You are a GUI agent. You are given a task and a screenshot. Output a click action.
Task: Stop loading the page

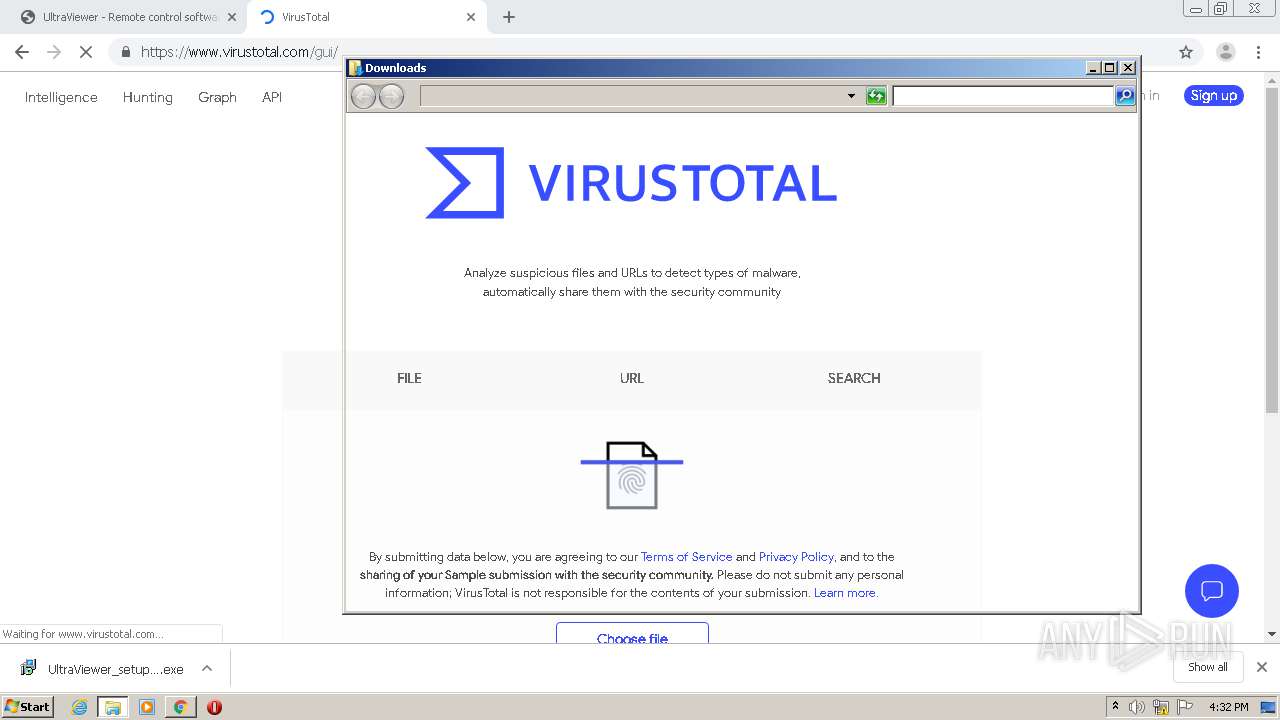pos(86,52)
